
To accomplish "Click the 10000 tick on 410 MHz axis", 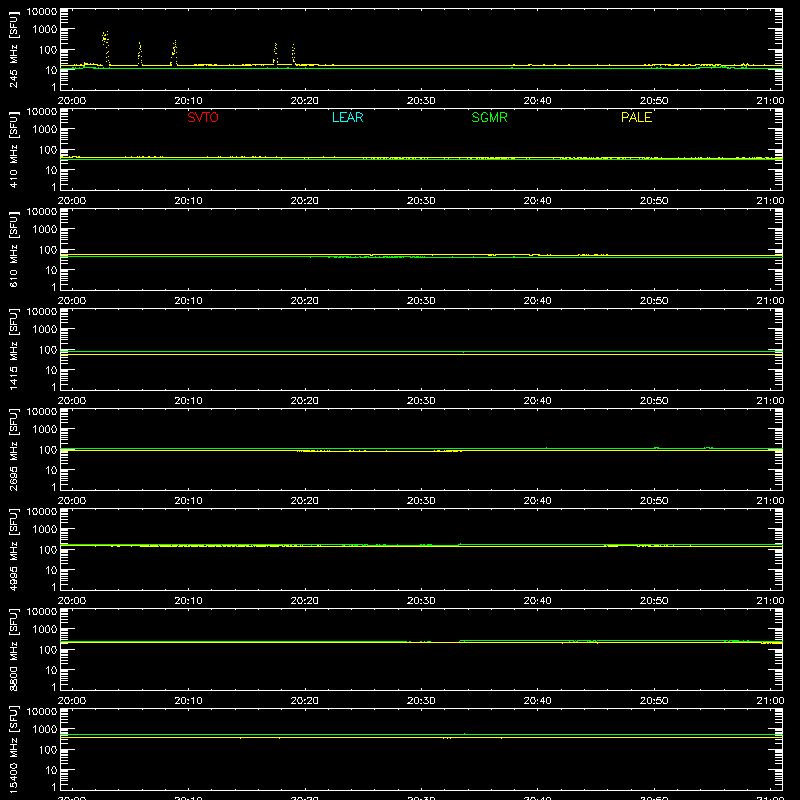I will pos(42,112).
